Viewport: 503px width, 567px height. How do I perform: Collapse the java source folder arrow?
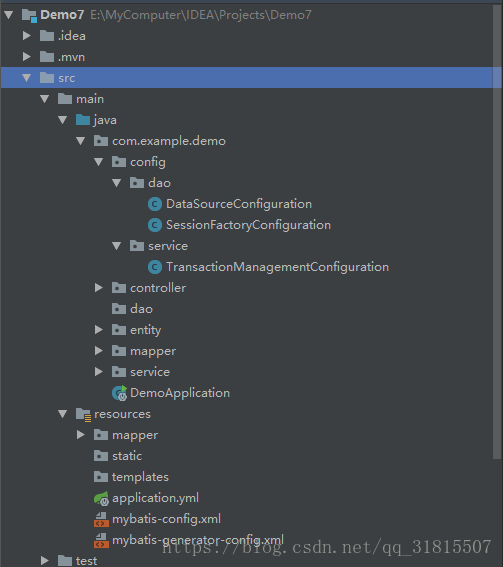tap(63, 120)
